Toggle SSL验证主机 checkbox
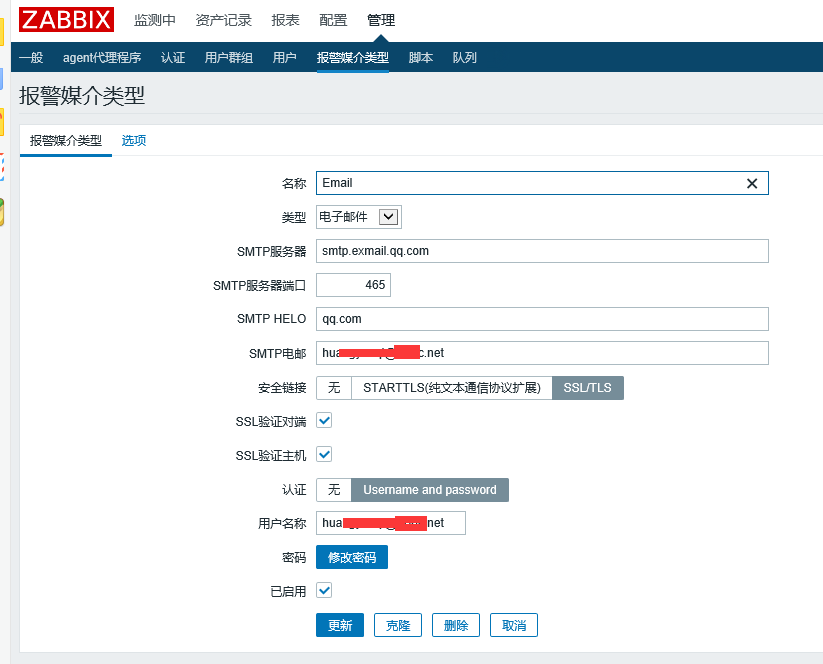The height and width of the screenshot is (664, 823). [324, 455]
